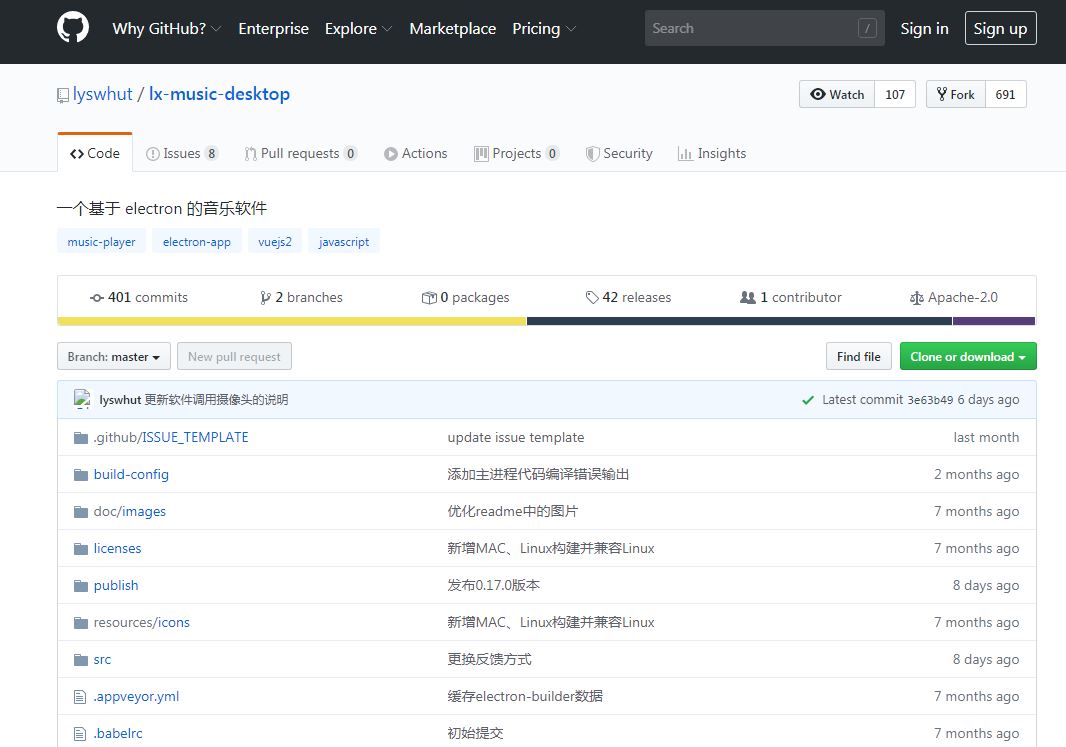Open the music-player topic tag
1066x747 pixels.
(x=101, y=242)
